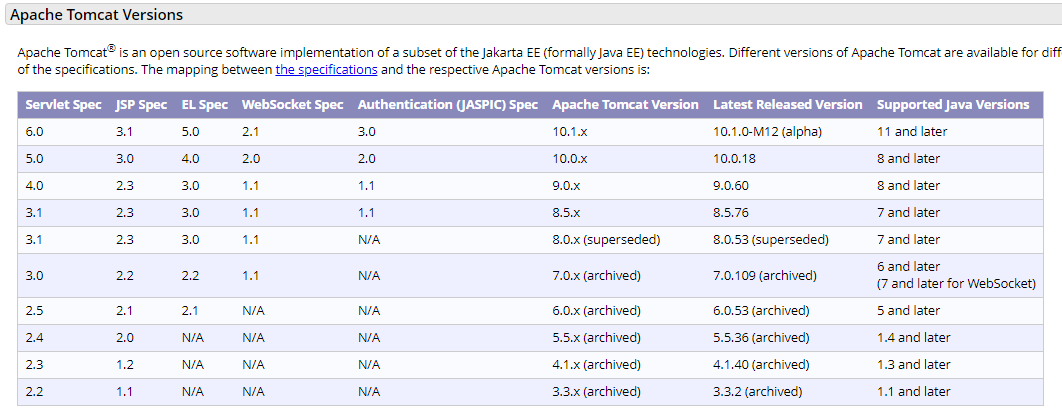
Task: Select the 8.5.76 released version cell
Action: [731, 212]
